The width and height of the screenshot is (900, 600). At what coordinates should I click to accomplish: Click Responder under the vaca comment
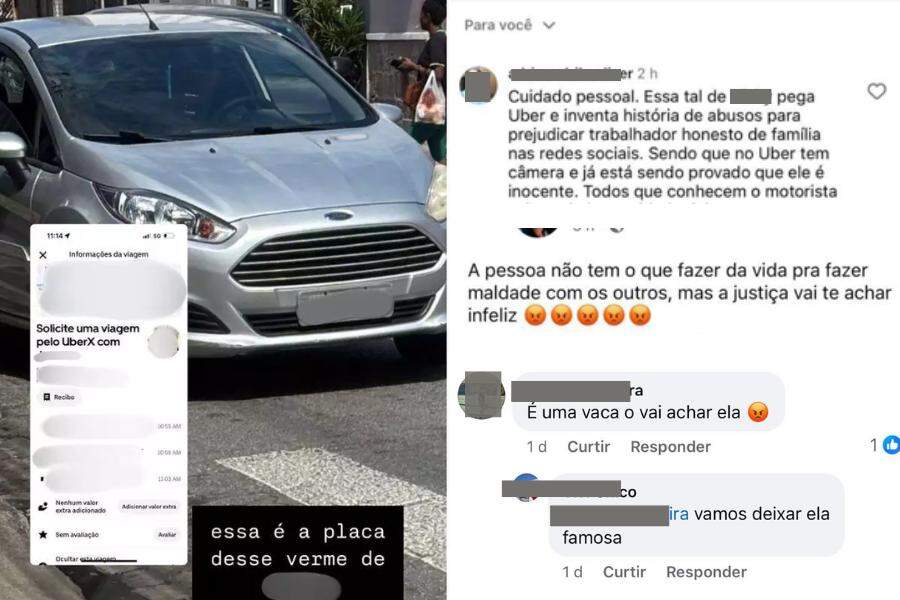(670, 447)
